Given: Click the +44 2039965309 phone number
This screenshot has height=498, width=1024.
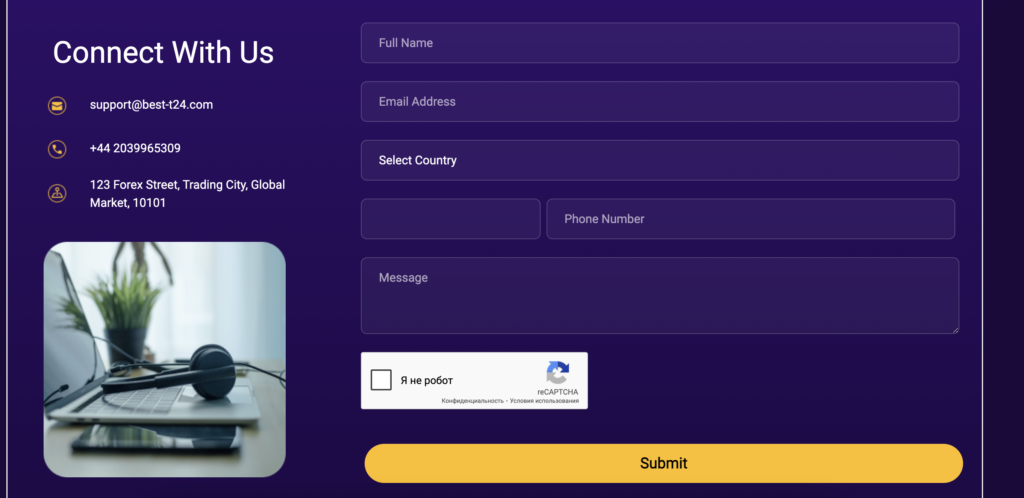Looking at the screenshot, I should coord(135,148).
